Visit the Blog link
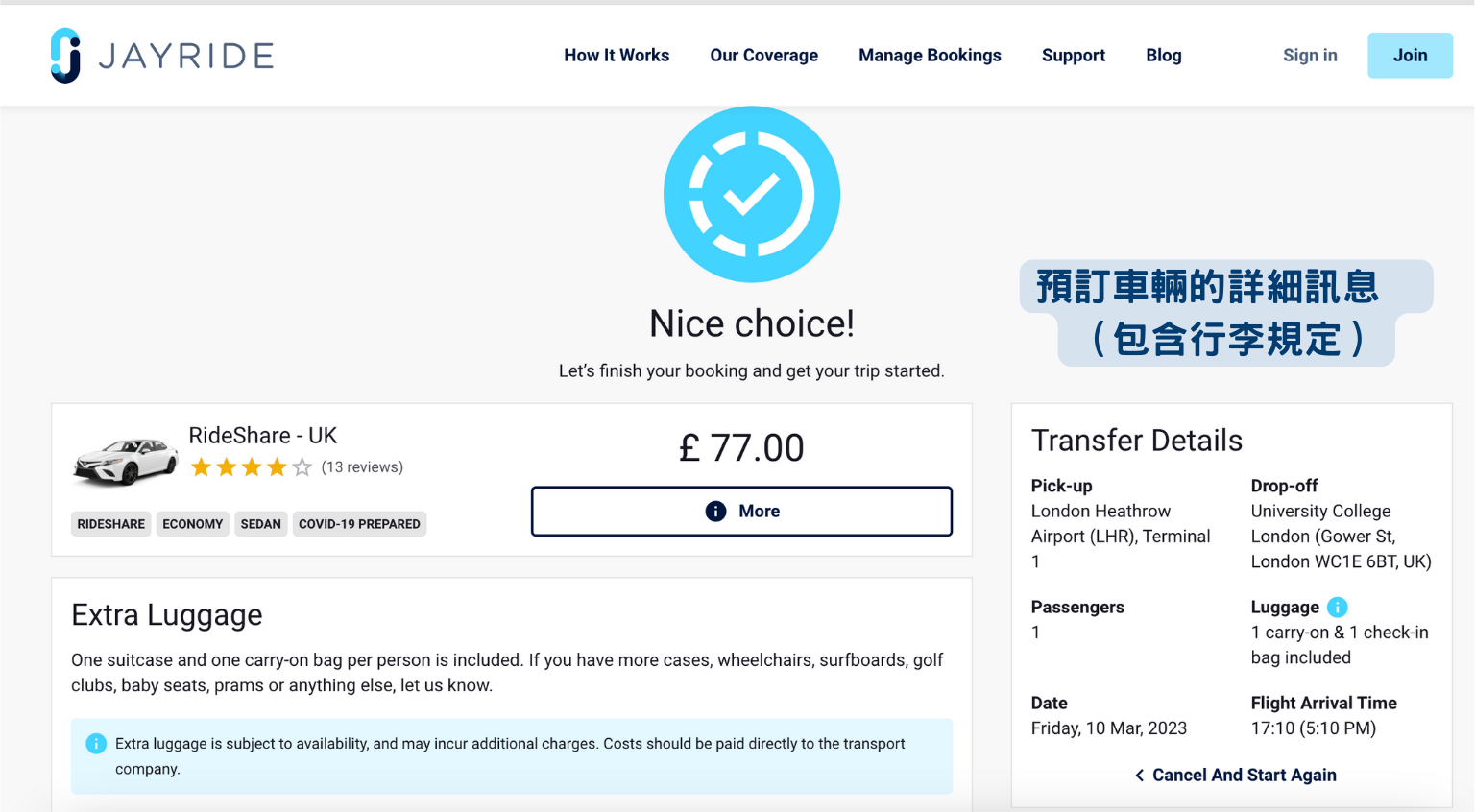Viewport: 1475px width, 812px height. (x=1164, y=56)
